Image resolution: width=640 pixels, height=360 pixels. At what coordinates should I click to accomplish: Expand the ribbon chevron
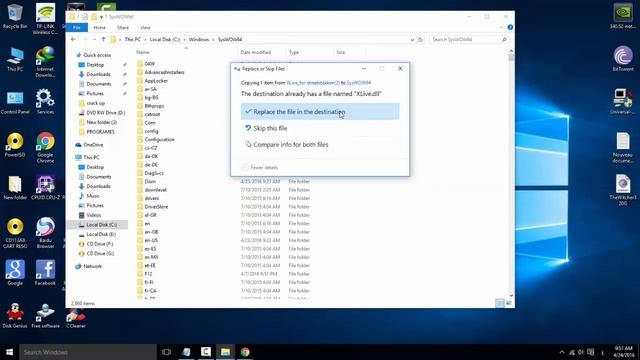tap(502, 27)
